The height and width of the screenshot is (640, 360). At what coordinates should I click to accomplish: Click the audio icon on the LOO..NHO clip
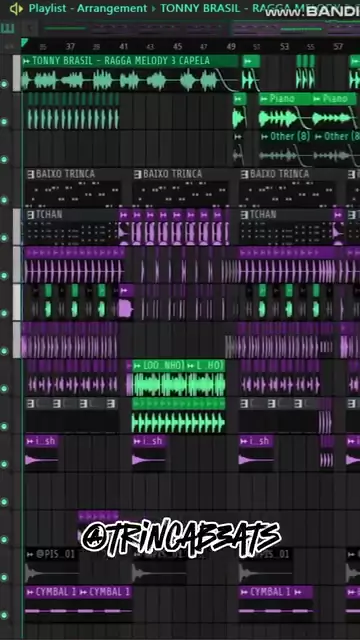point(138,366)
